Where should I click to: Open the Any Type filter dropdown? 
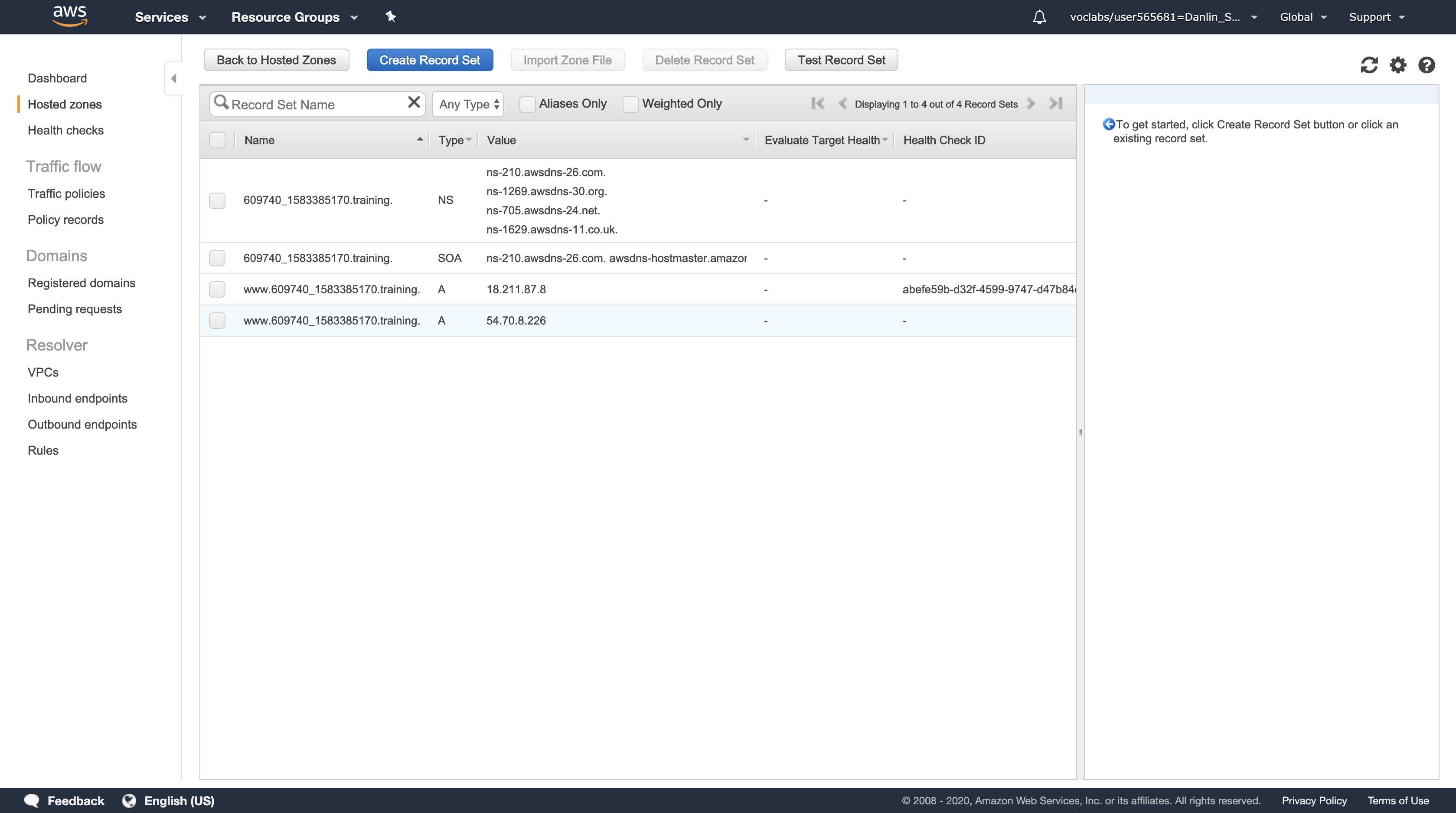[468, 104]
